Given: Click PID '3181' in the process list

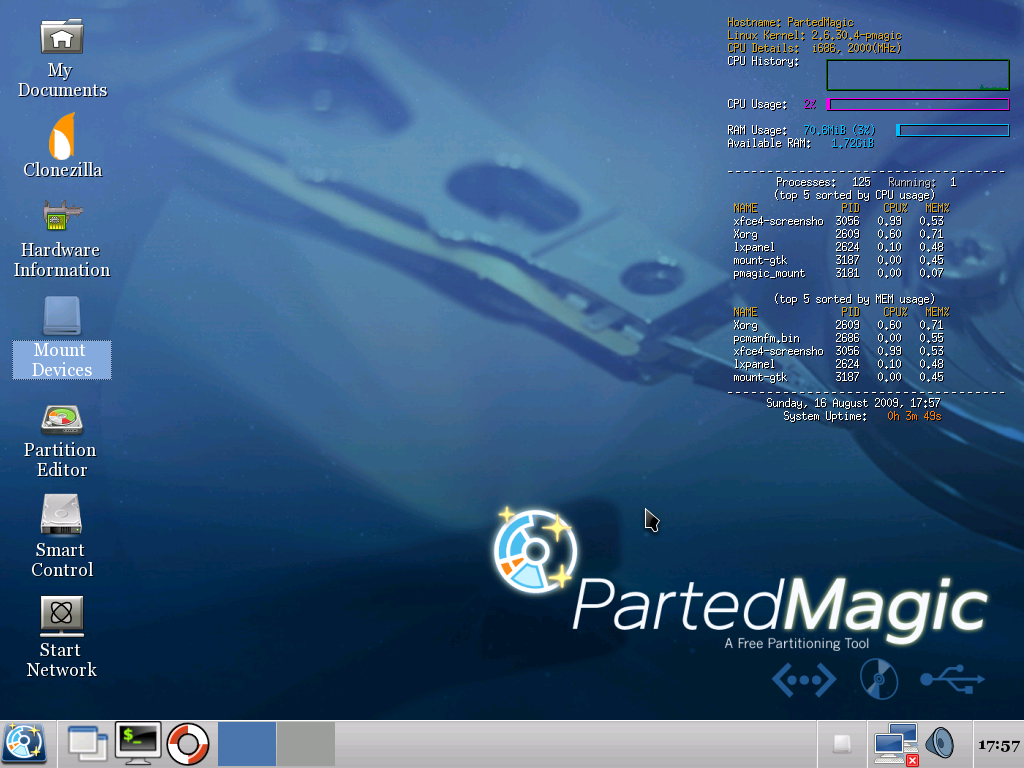Looking at the screenshot, I should [x=847, y=274].
